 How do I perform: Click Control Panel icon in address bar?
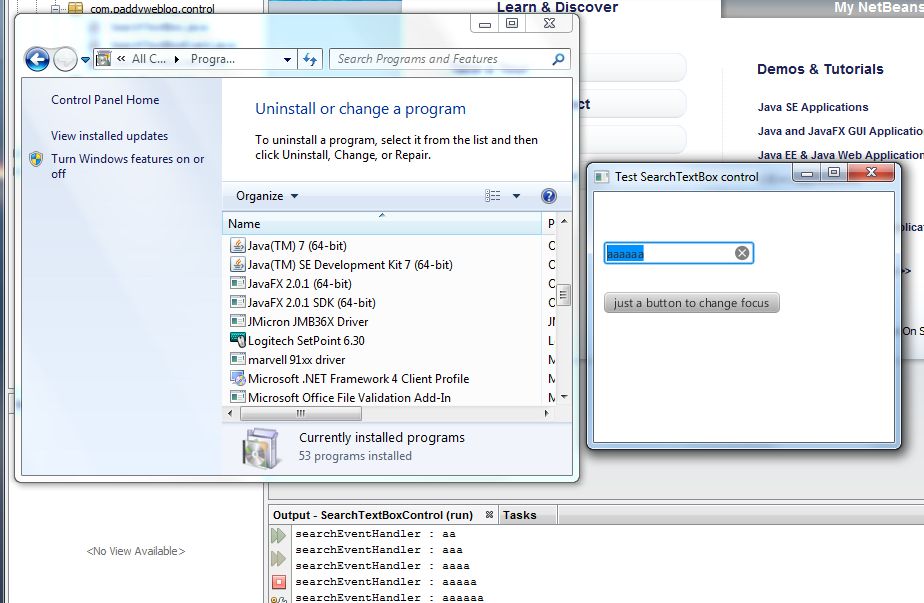coord(104,59)
